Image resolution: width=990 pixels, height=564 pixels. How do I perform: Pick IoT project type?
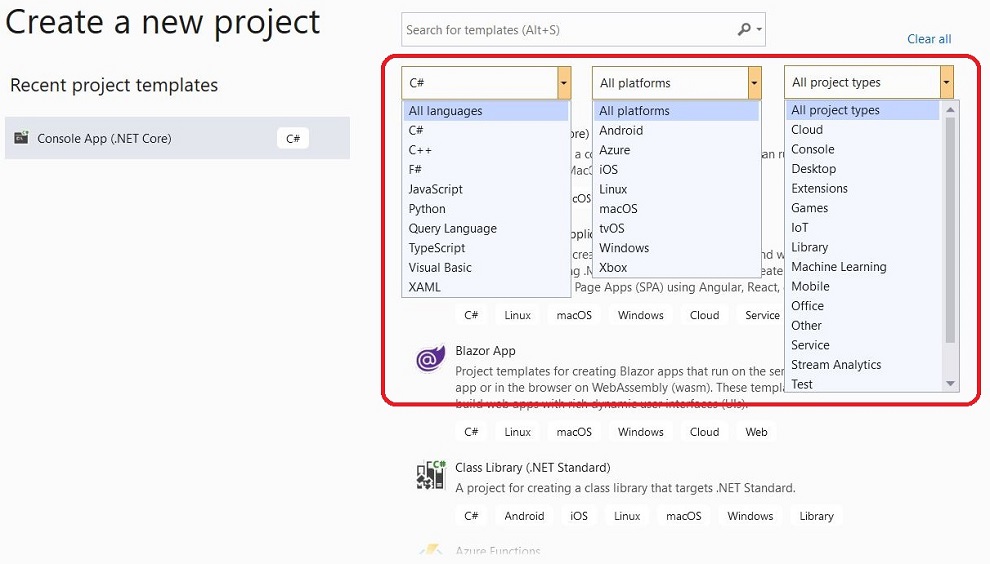pos(863,227)
